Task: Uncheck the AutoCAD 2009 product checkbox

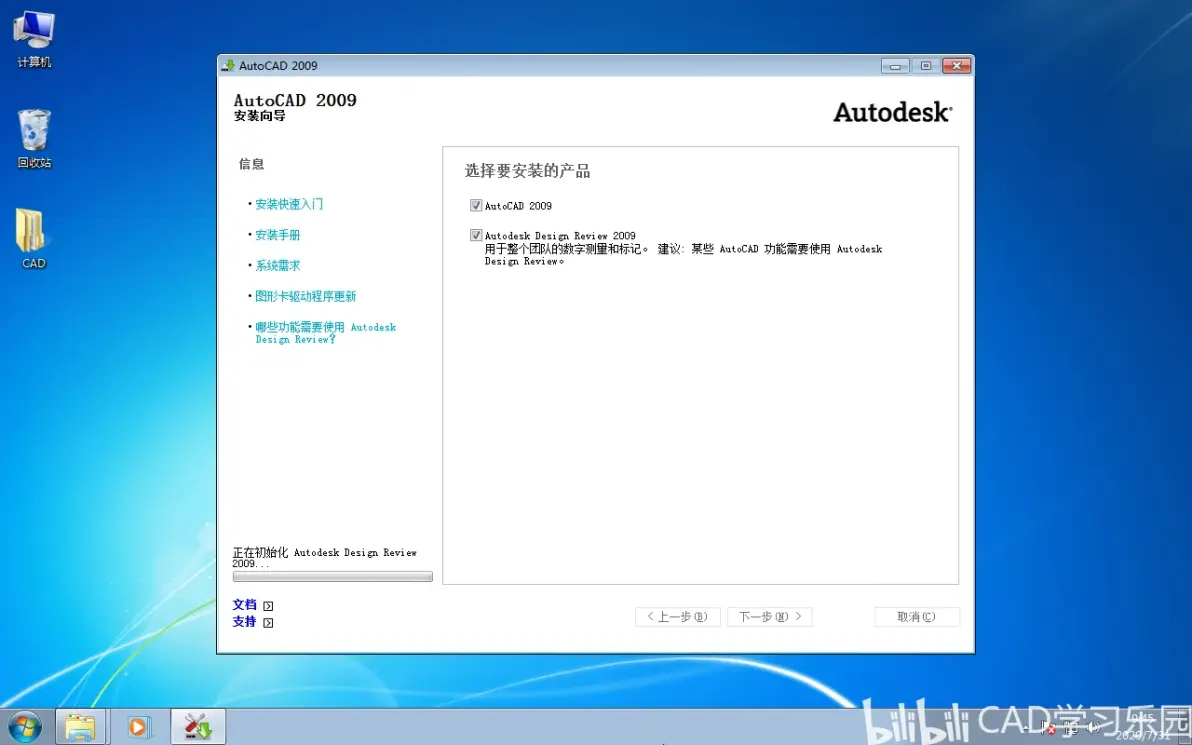Action: click(x=476, y=205)
